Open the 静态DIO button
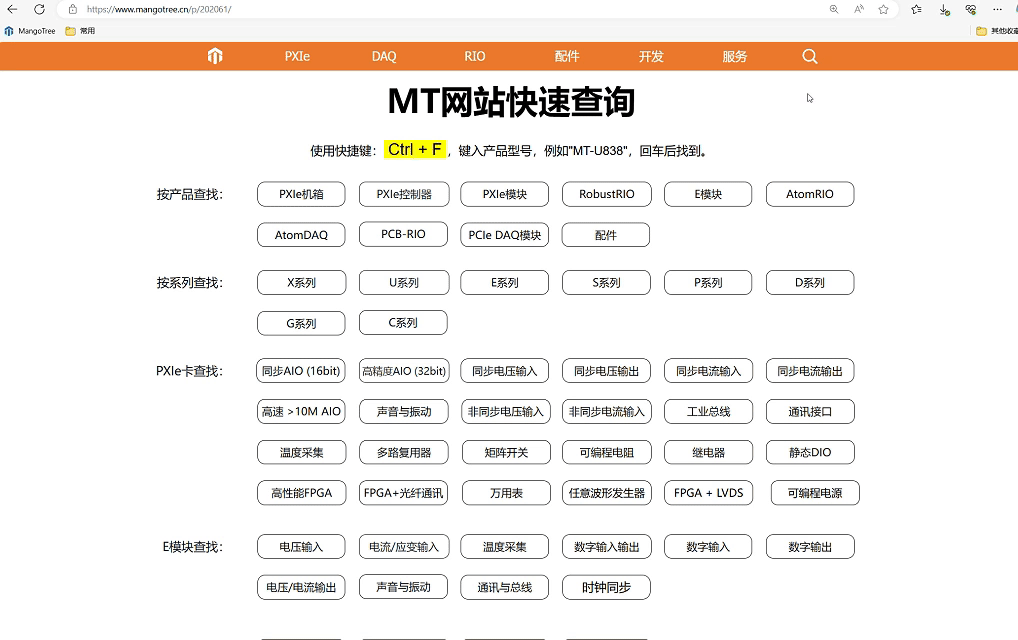Screen dimensions: 1018x640 810,452
